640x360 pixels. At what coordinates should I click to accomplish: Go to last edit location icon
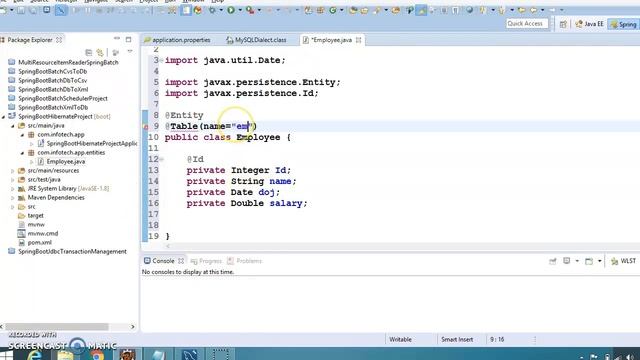click(x=521, y=10)
